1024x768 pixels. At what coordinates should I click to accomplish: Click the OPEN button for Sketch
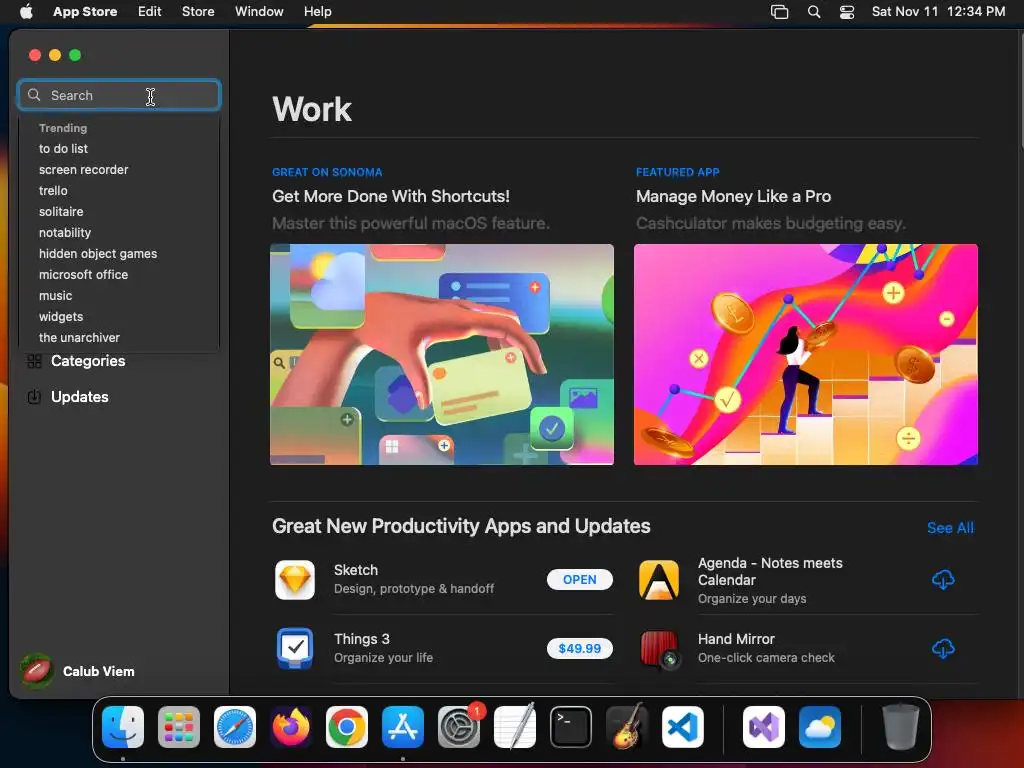tap(580, 580)
